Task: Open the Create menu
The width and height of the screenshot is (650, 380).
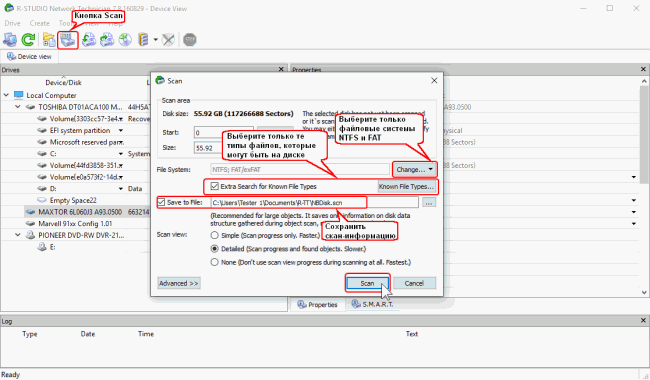Action: click(x=39, y=23)
